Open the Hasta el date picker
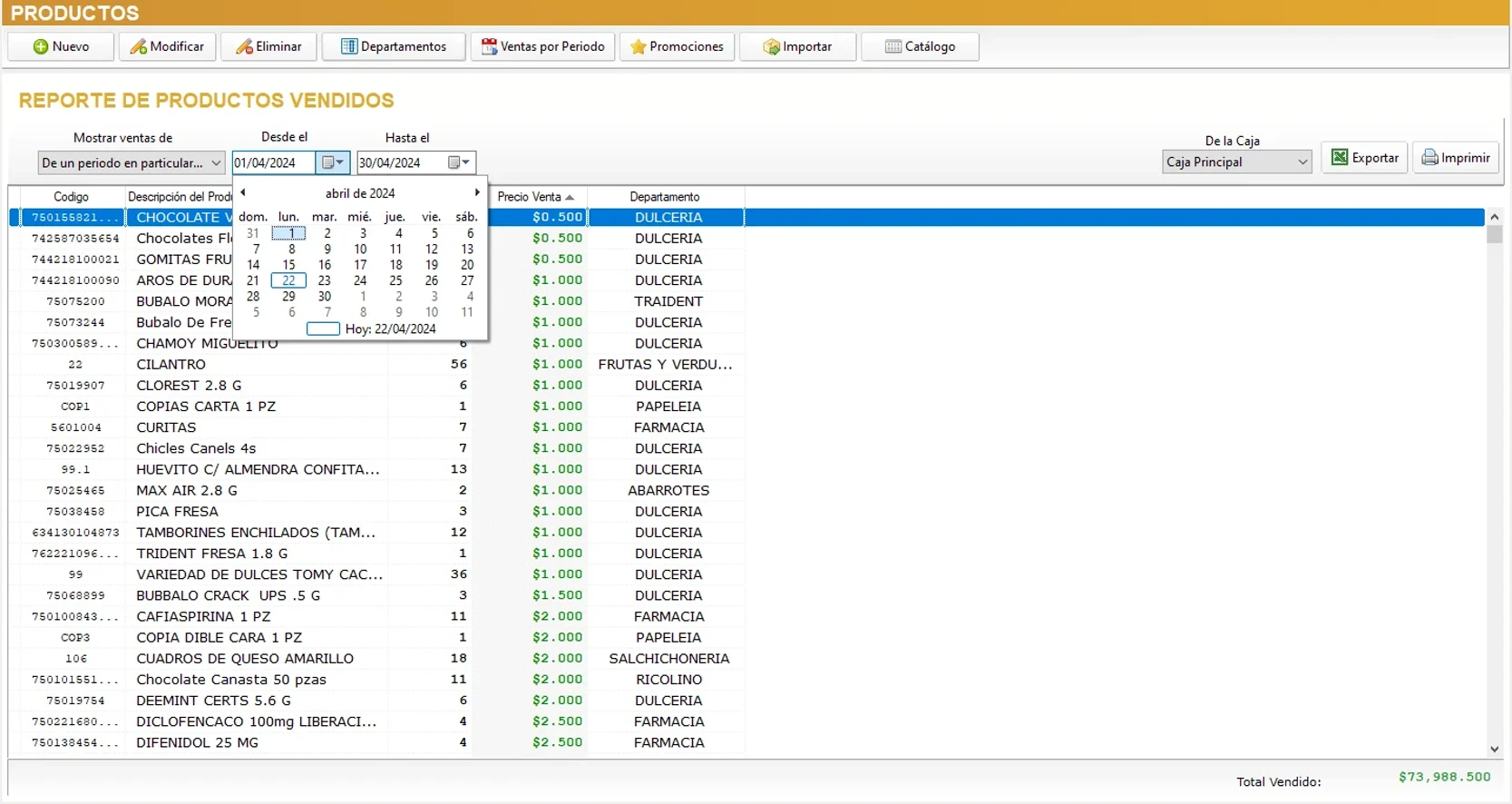The width and height of the screenshot is (1512, 804). pos(460,163)
